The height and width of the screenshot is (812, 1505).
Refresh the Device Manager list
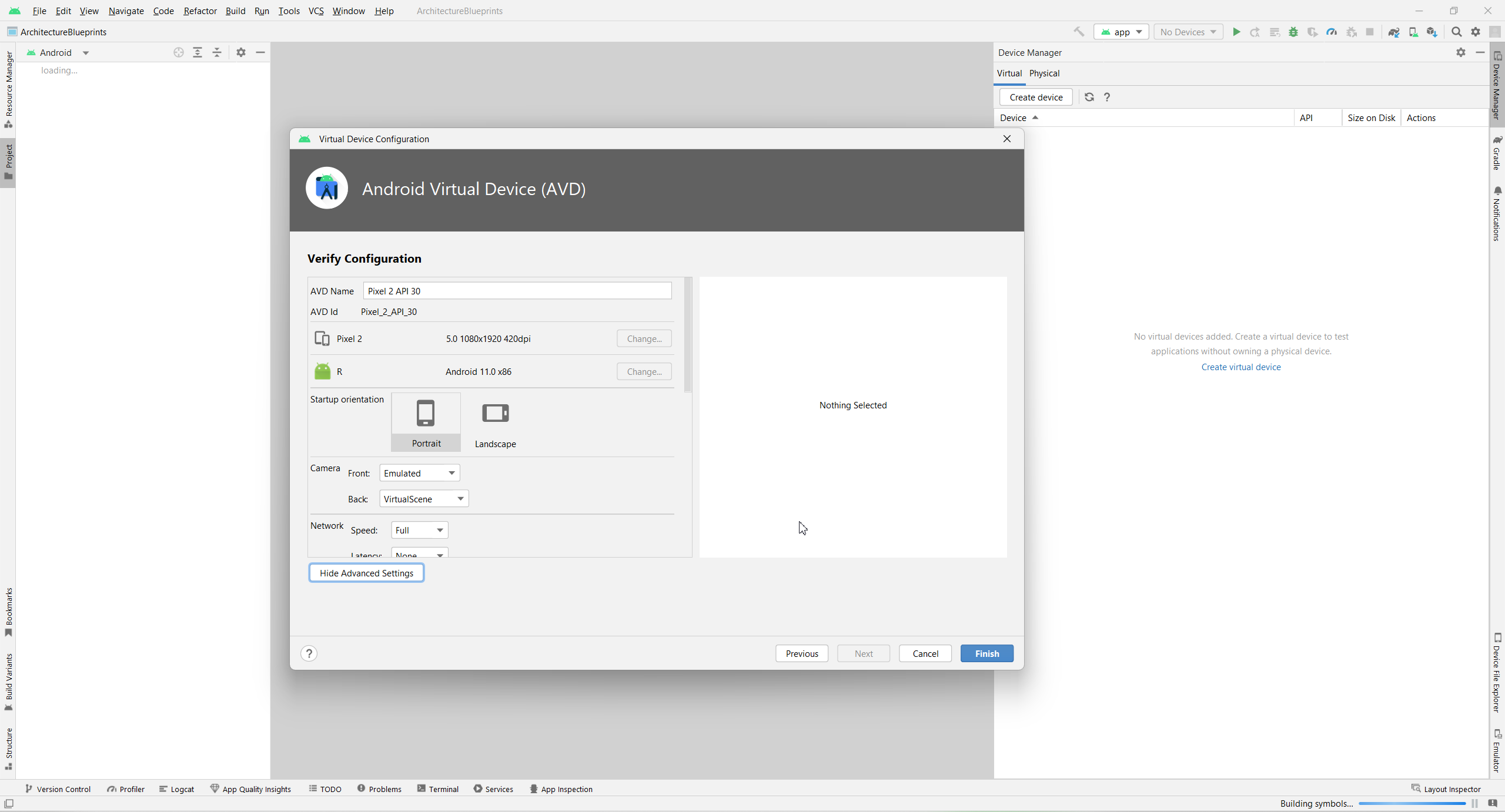click(x=1089, y=97)
